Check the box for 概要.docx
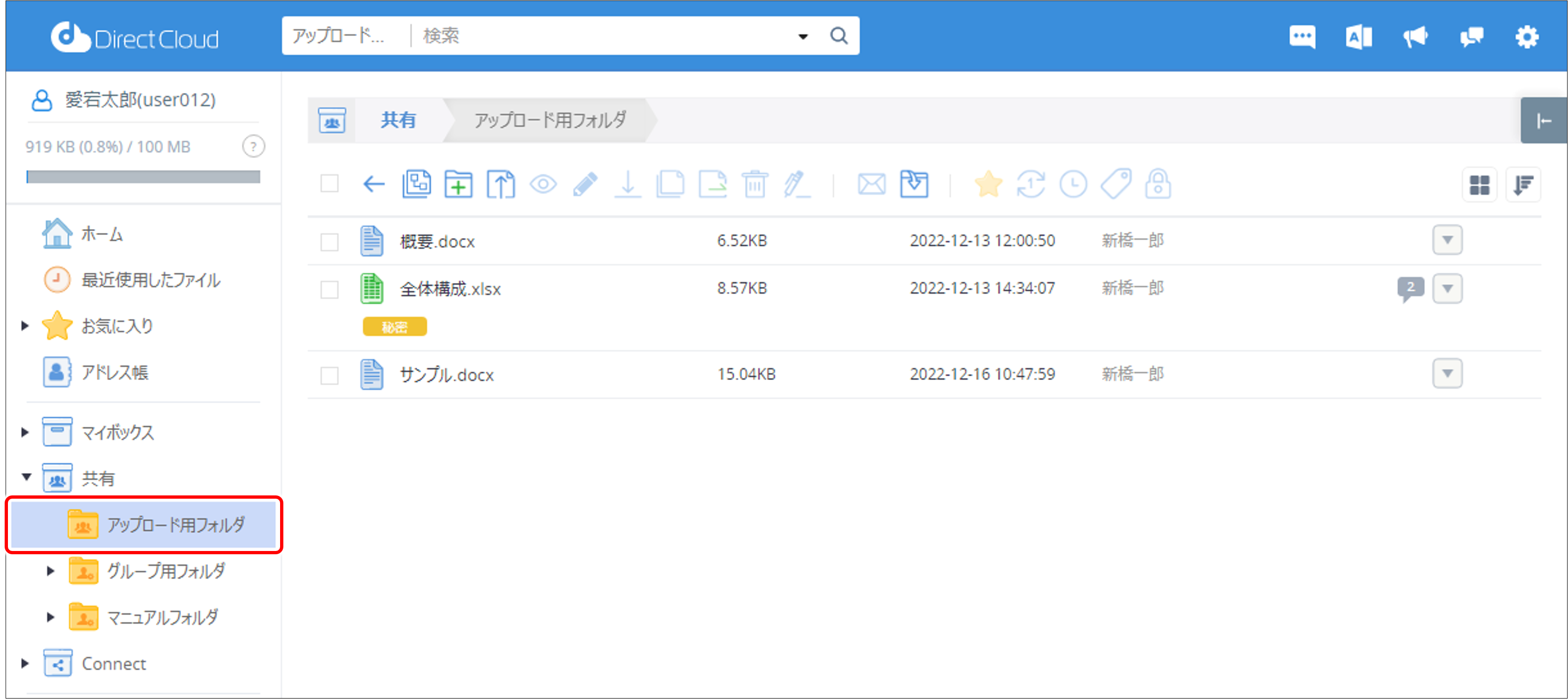 point(329,242)
